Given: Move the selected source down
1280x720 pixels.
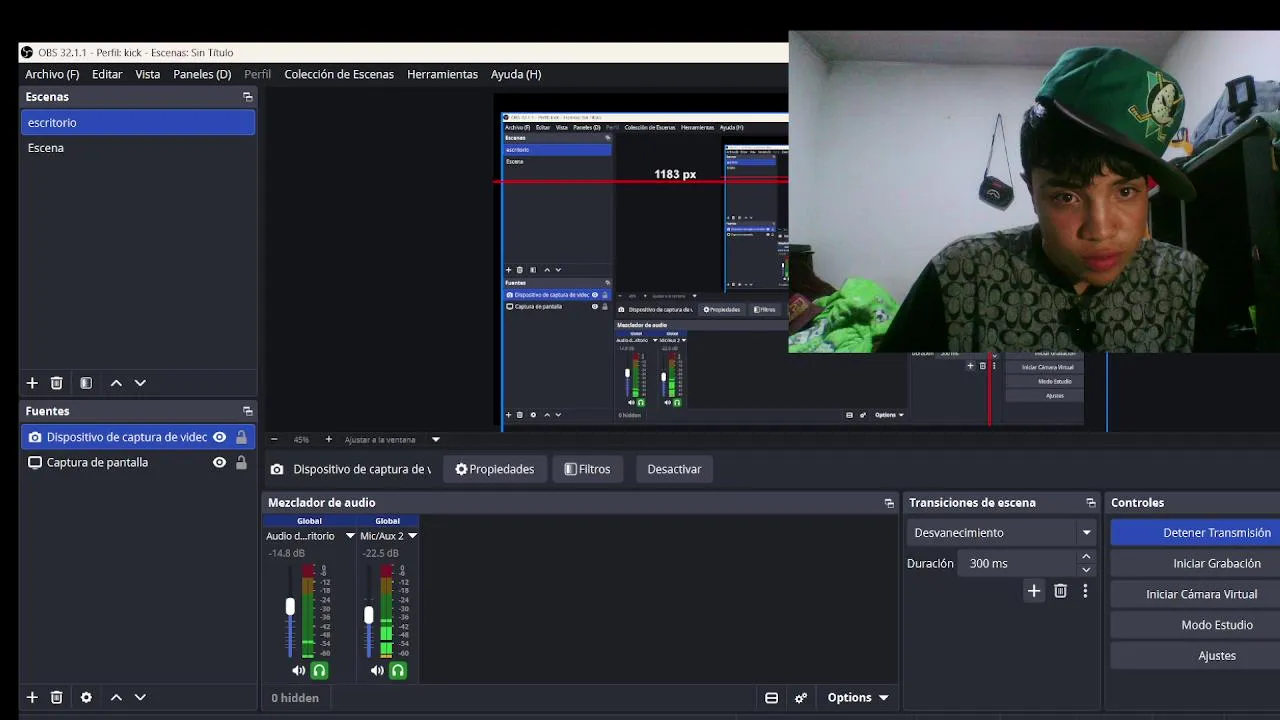Looking at the screenshot, I should (140, 697).
